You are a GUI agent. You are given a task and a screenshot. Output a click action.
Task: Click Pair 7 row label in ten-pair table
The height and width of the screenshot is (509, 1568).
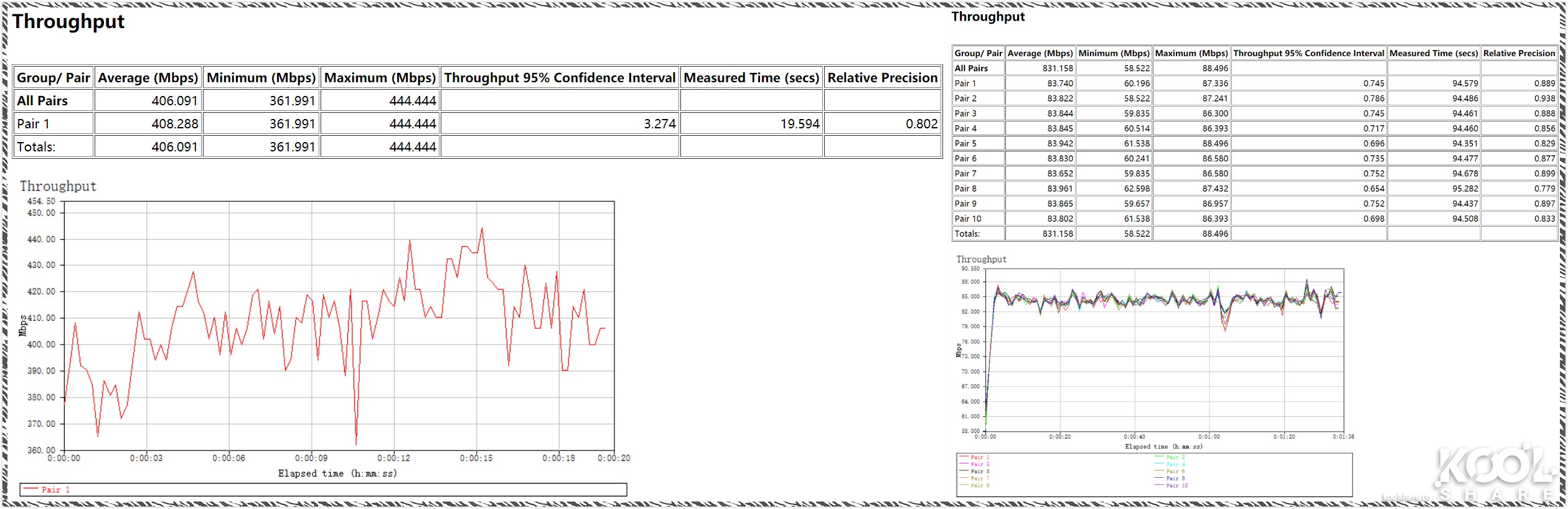tap(965, 174)
